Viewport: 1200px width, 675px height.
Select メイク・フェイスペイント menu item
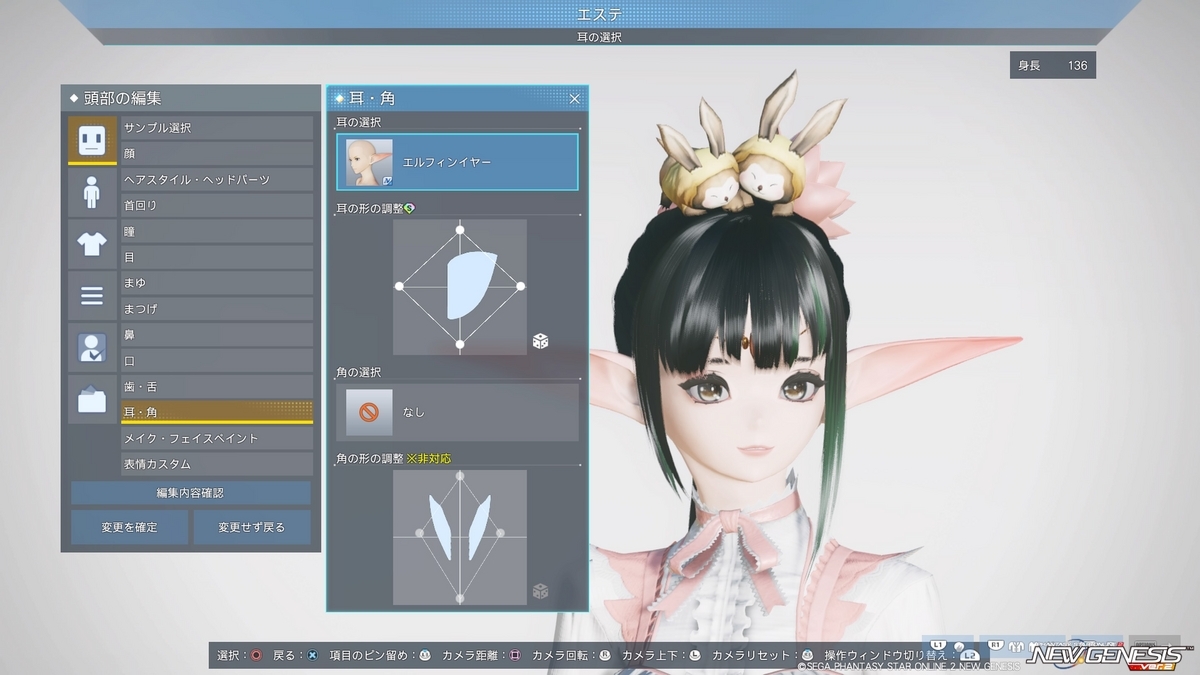[217, 438]
